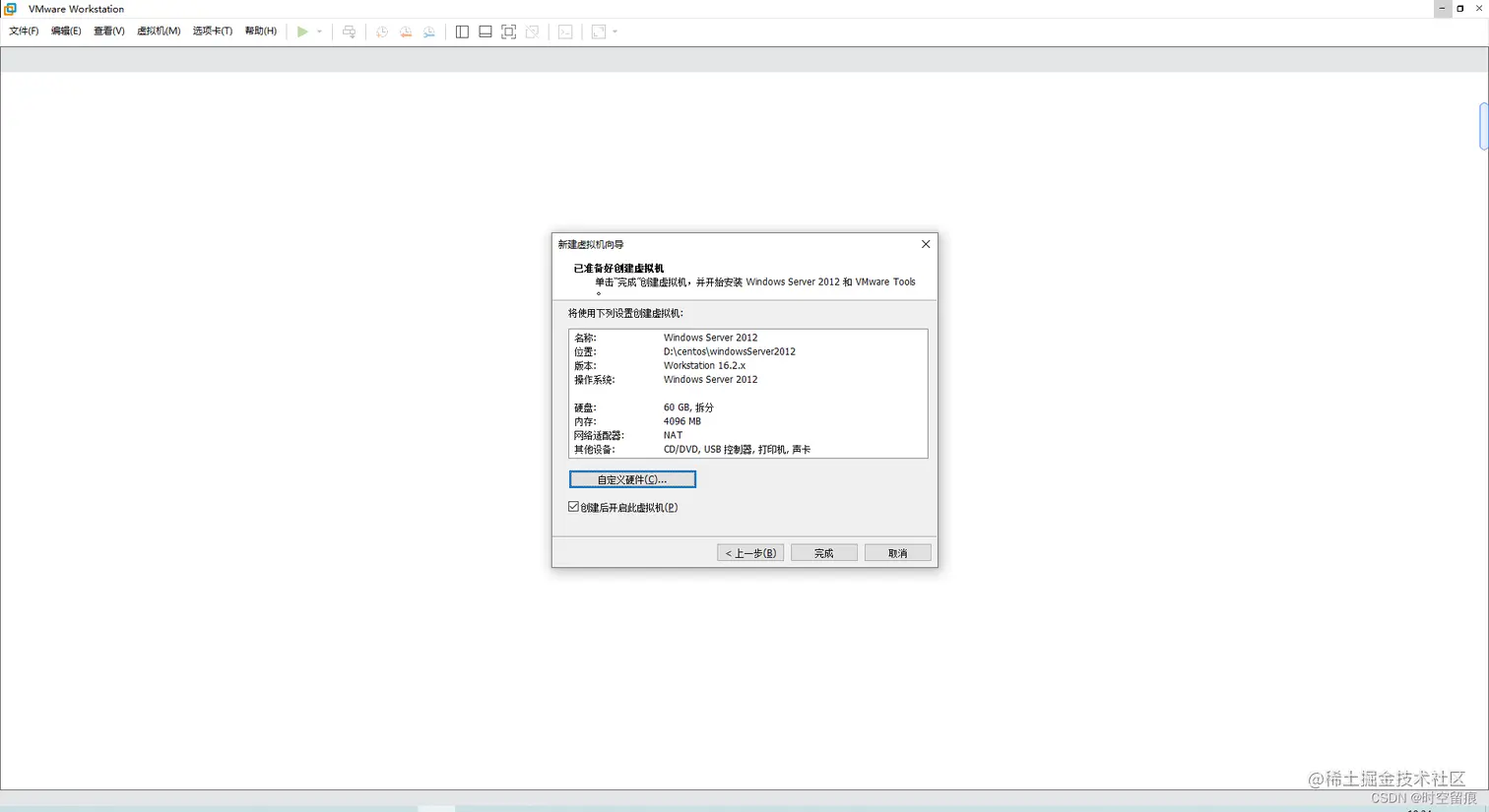
Task: Minimize the VMware Workstation window
Action: [1443, 8]
